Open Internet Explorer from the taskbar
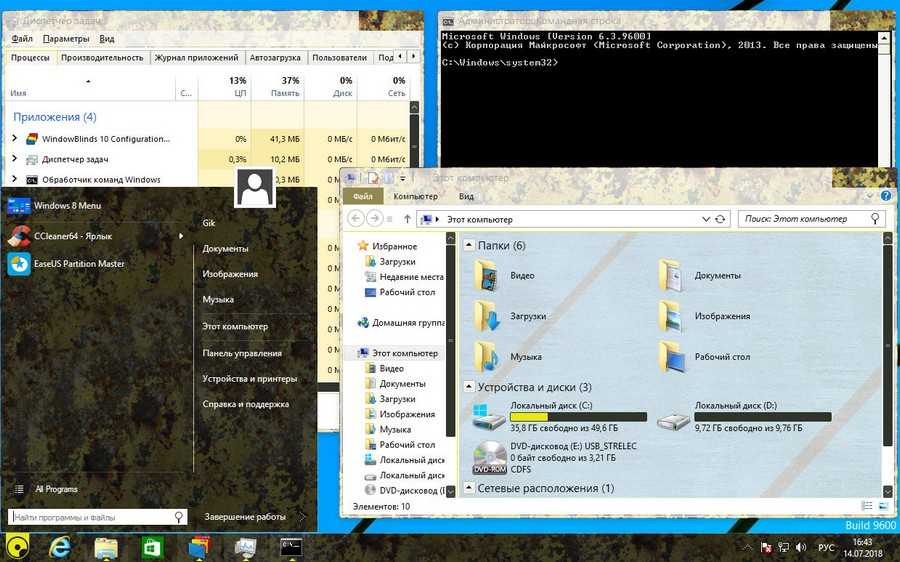 tap(59, 547)
